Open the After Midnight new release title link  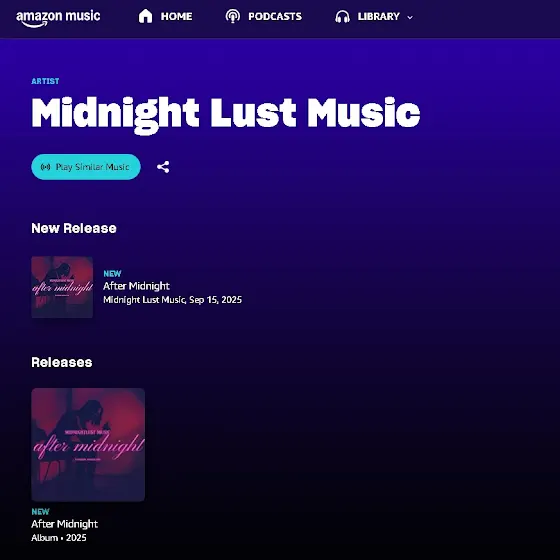(x=136, y=286)
